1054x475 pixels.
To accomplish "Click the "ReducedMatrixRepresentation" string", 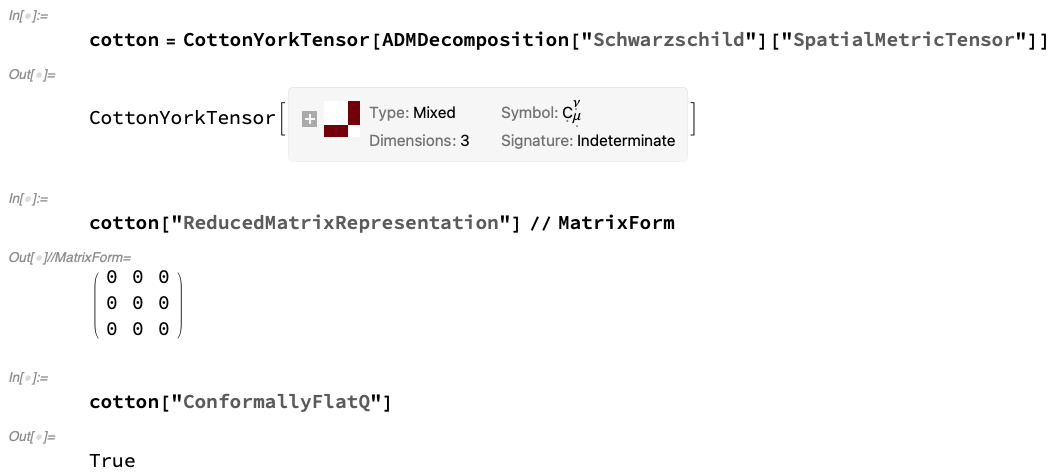I will click(x=339, y=222).
